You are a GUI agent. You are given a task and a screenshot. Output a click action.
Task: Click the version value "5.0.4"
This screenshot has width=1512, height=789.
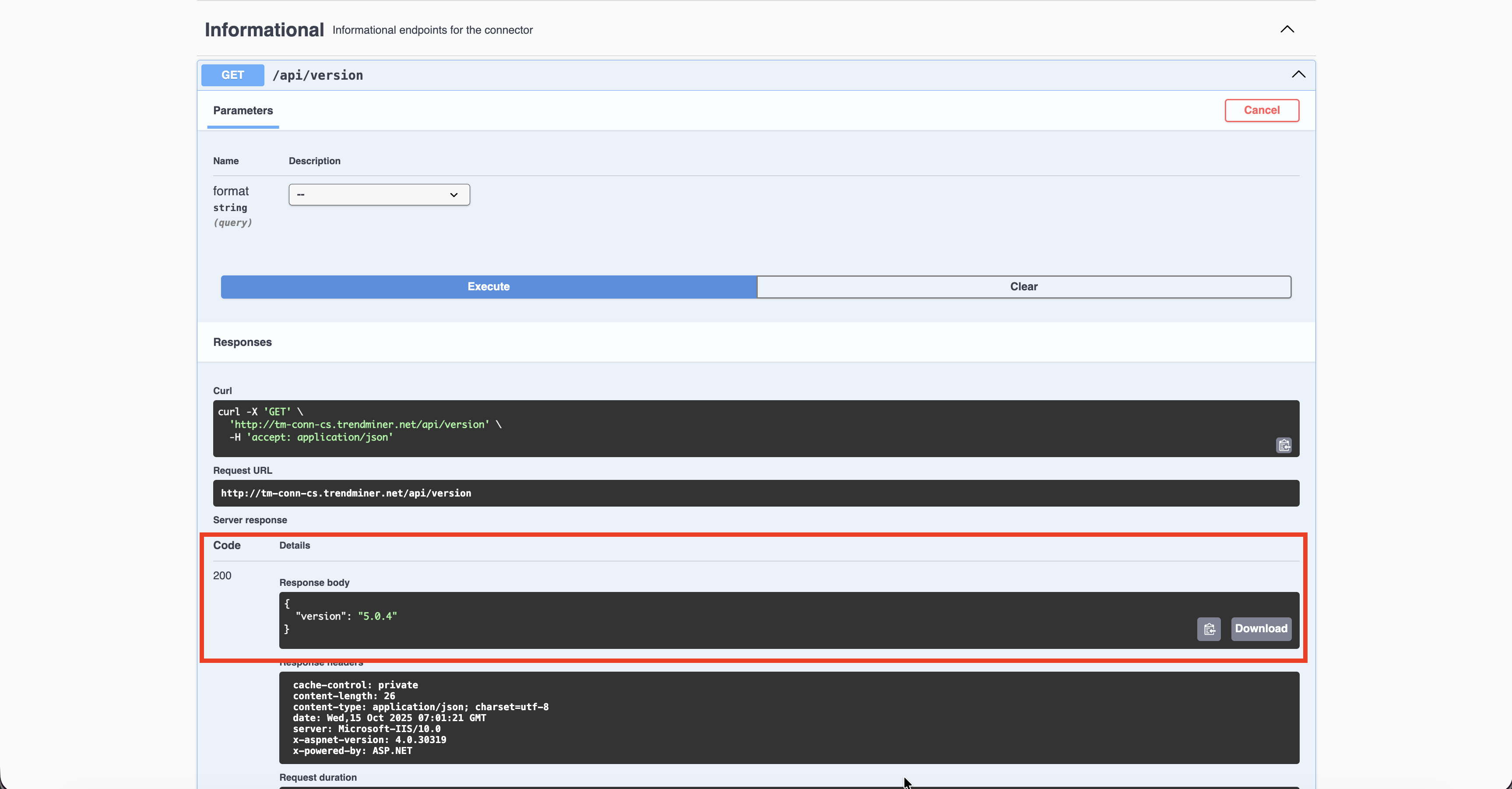[377, 616]
